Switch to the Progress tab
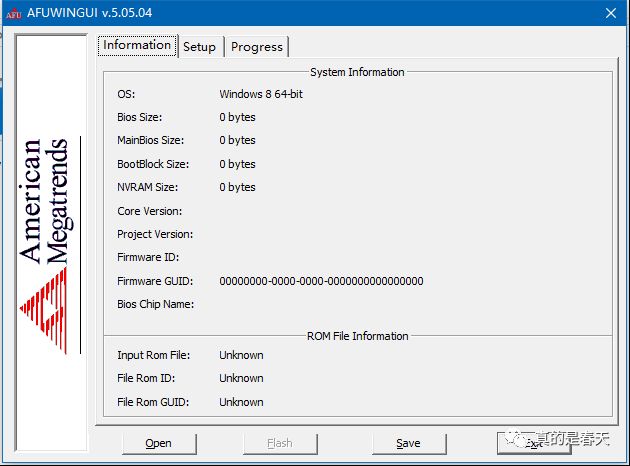Viewport: 630px width, 466px height. click(257, 47)
